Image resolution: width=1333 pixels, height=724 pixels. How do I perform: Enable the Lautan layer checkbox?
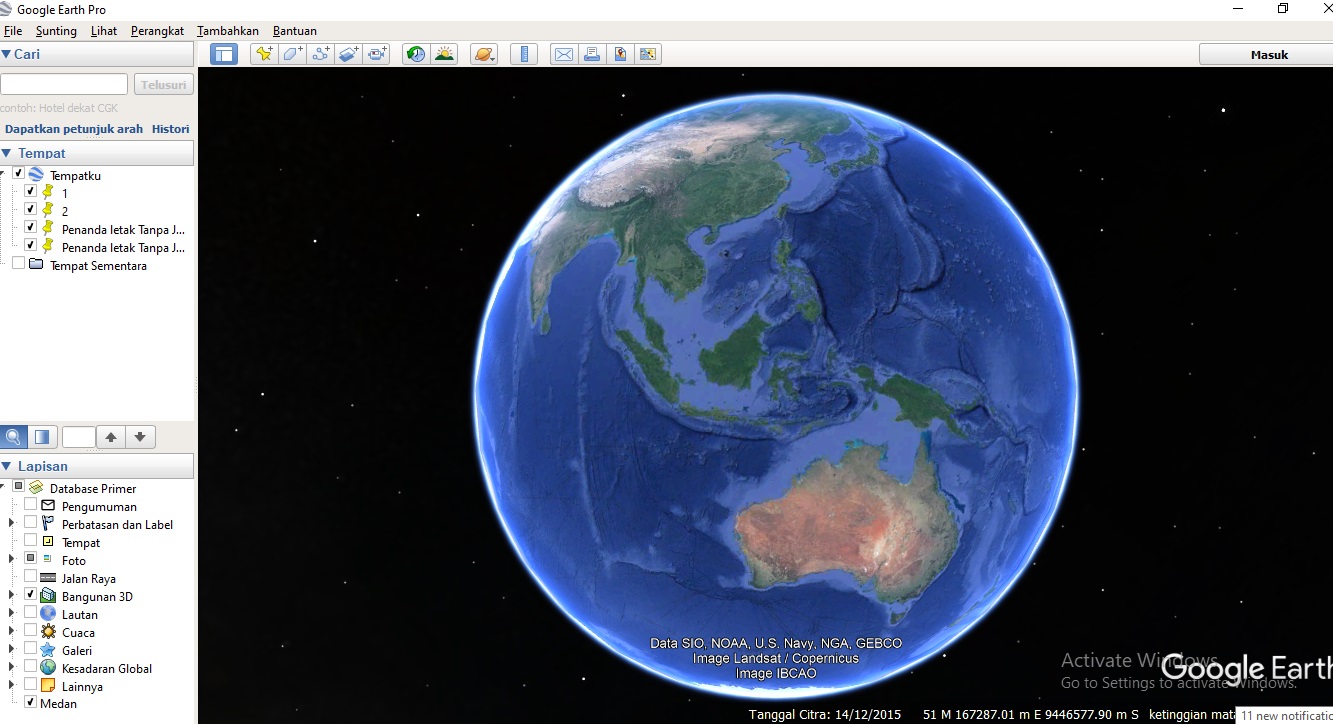[30, 613]
